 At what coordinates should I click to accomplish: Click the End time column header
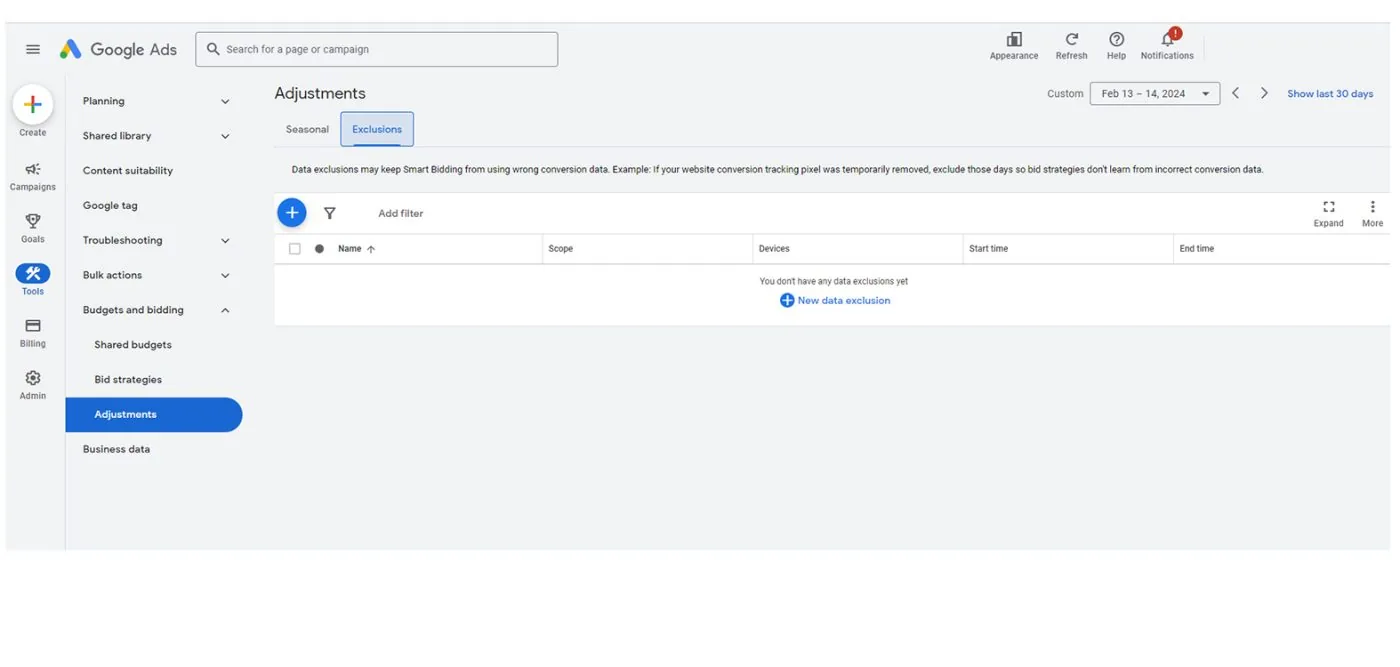point(1196,249)
